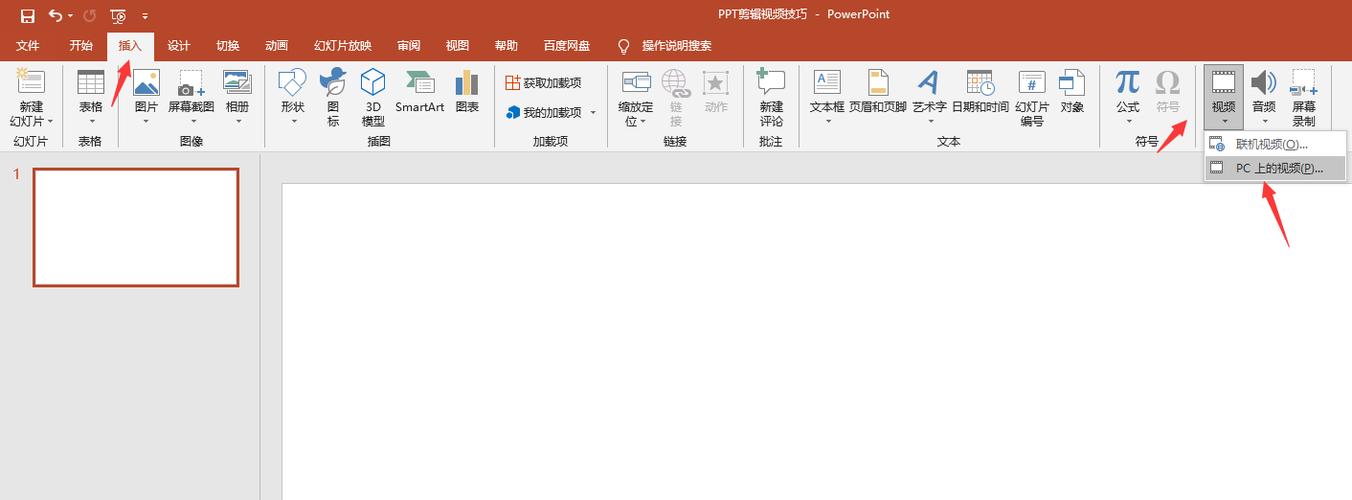1352x500 pixels.
Task: Choose PC 上的视频(P)... menu item
Action: click(1275, 168)
